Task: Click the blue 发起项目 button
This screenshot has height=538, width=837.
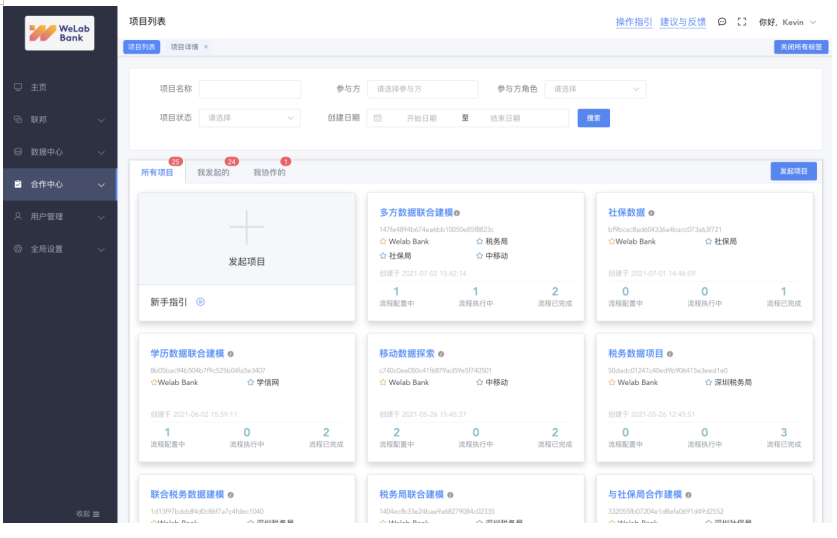Action: pyautogui.click(x=793, y=171)
